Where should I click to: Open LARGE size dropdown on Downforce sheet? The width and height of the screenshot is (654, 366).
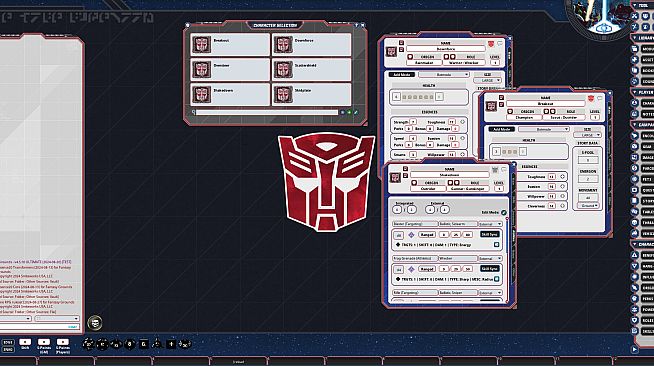click(488, 80)
